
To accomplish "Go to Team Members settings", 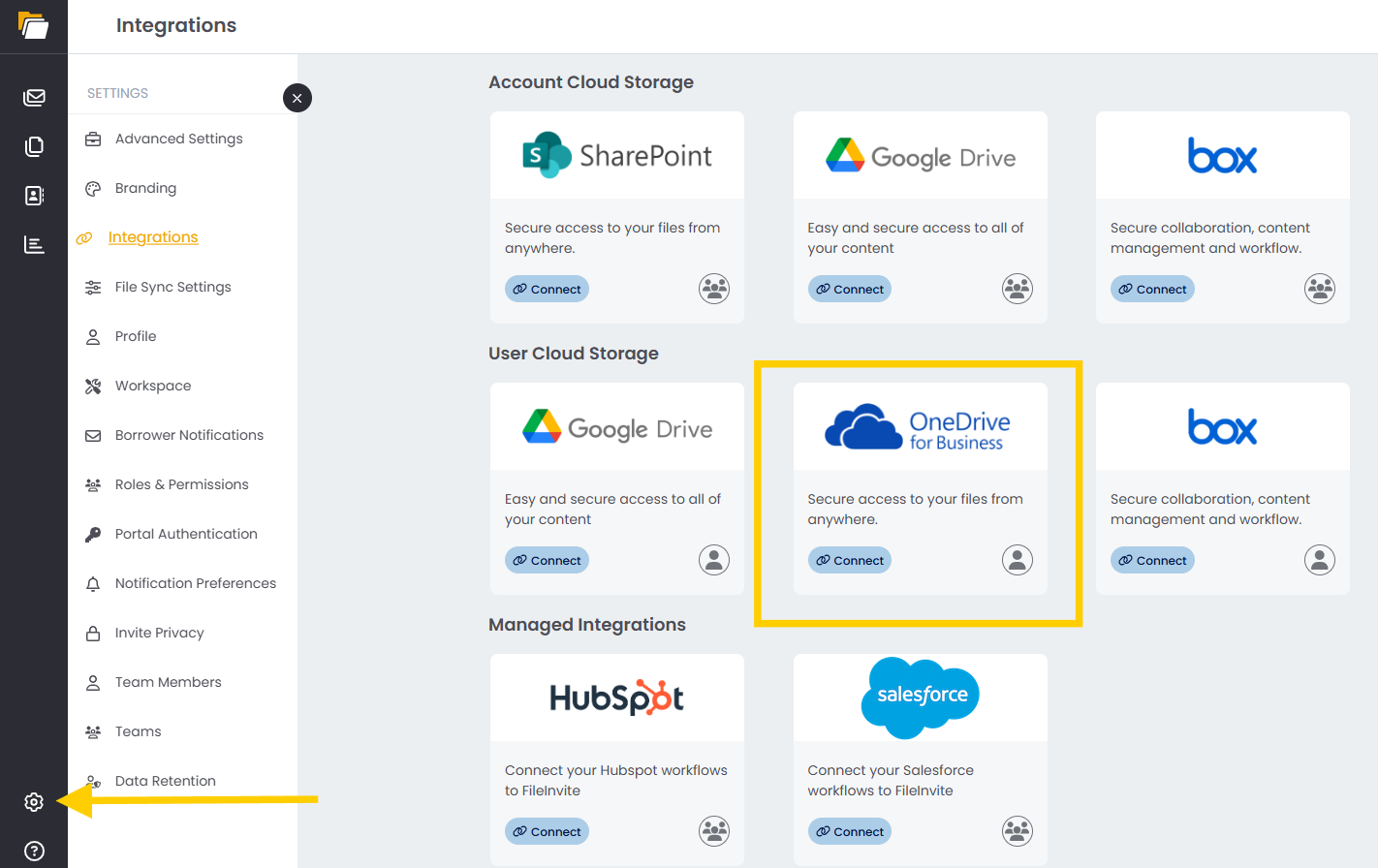I will [168, 682].
